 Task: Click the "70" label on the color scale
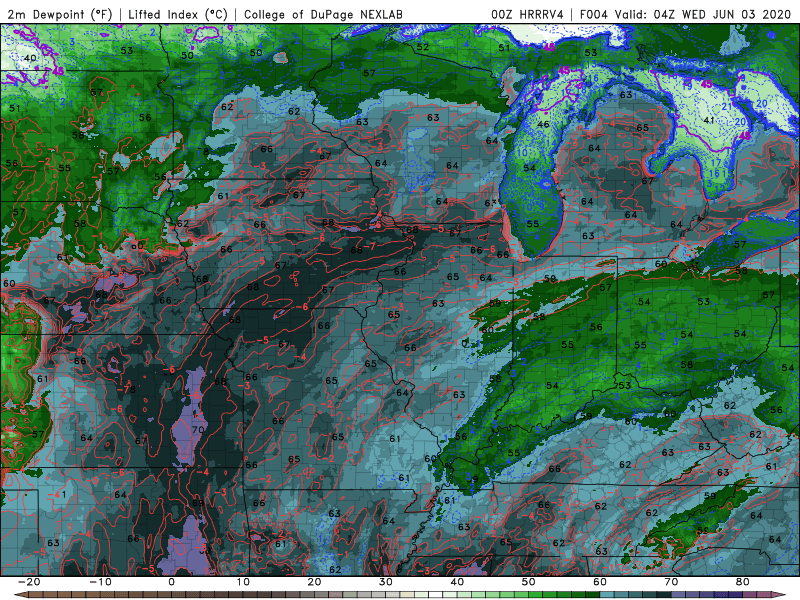tap(671, 582)
